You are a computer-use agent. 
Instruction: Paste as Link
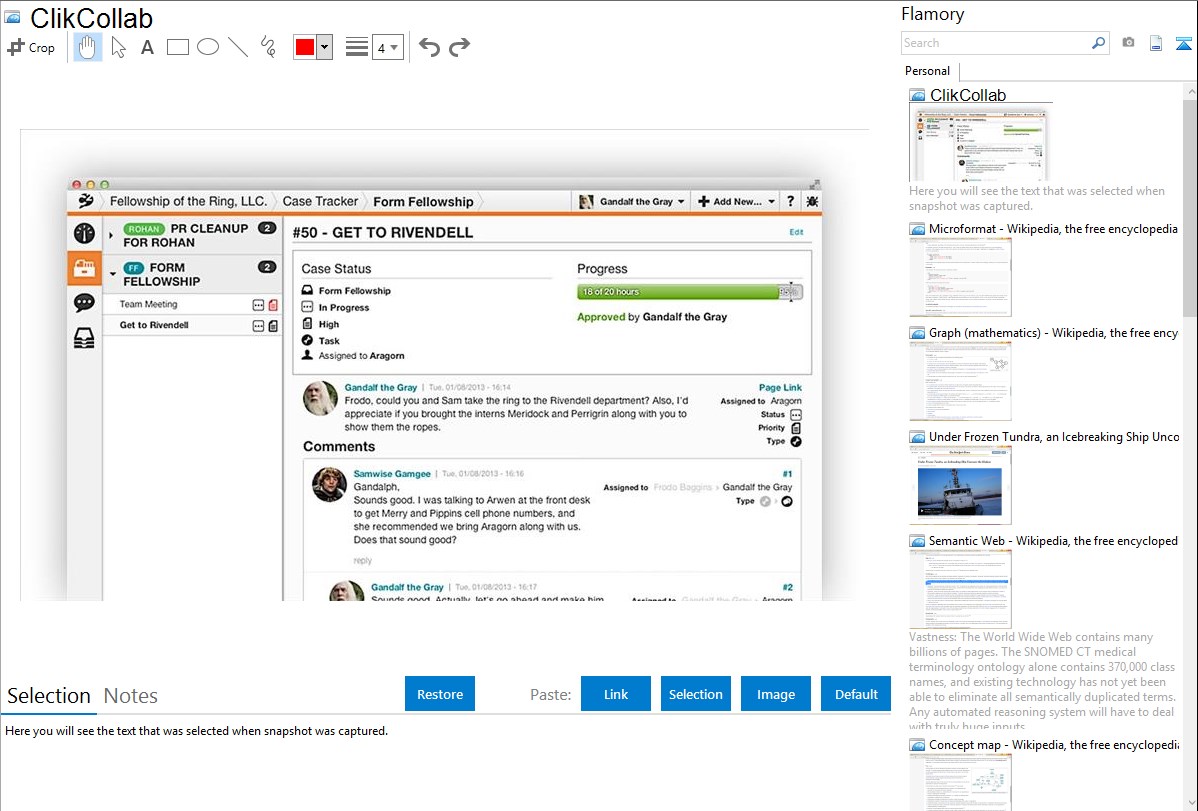[x=616, y=694]
